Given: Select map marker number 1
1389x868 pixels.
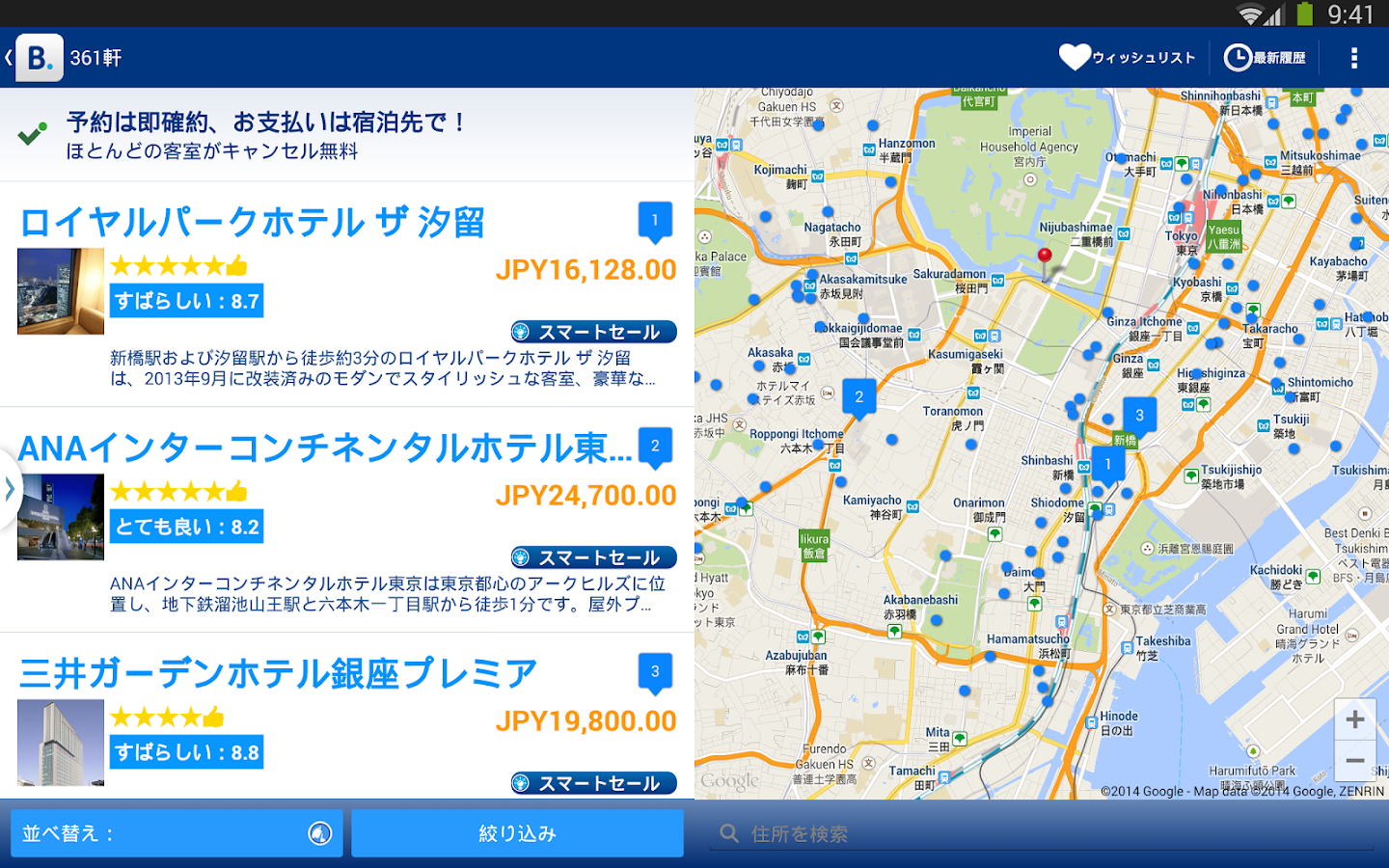Looking at the screenshot, I should [x=1108, y=467].
